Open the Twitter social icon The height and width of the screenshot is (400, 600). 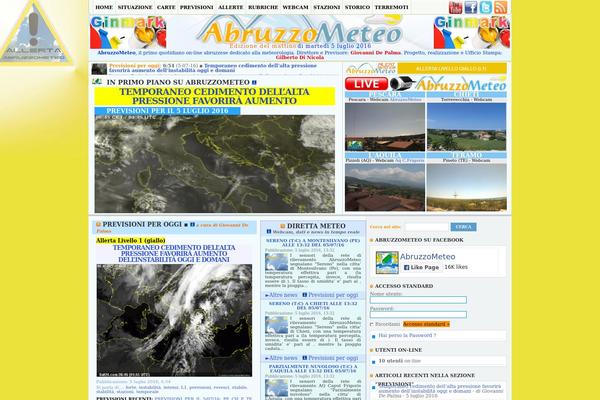(486, 7)
